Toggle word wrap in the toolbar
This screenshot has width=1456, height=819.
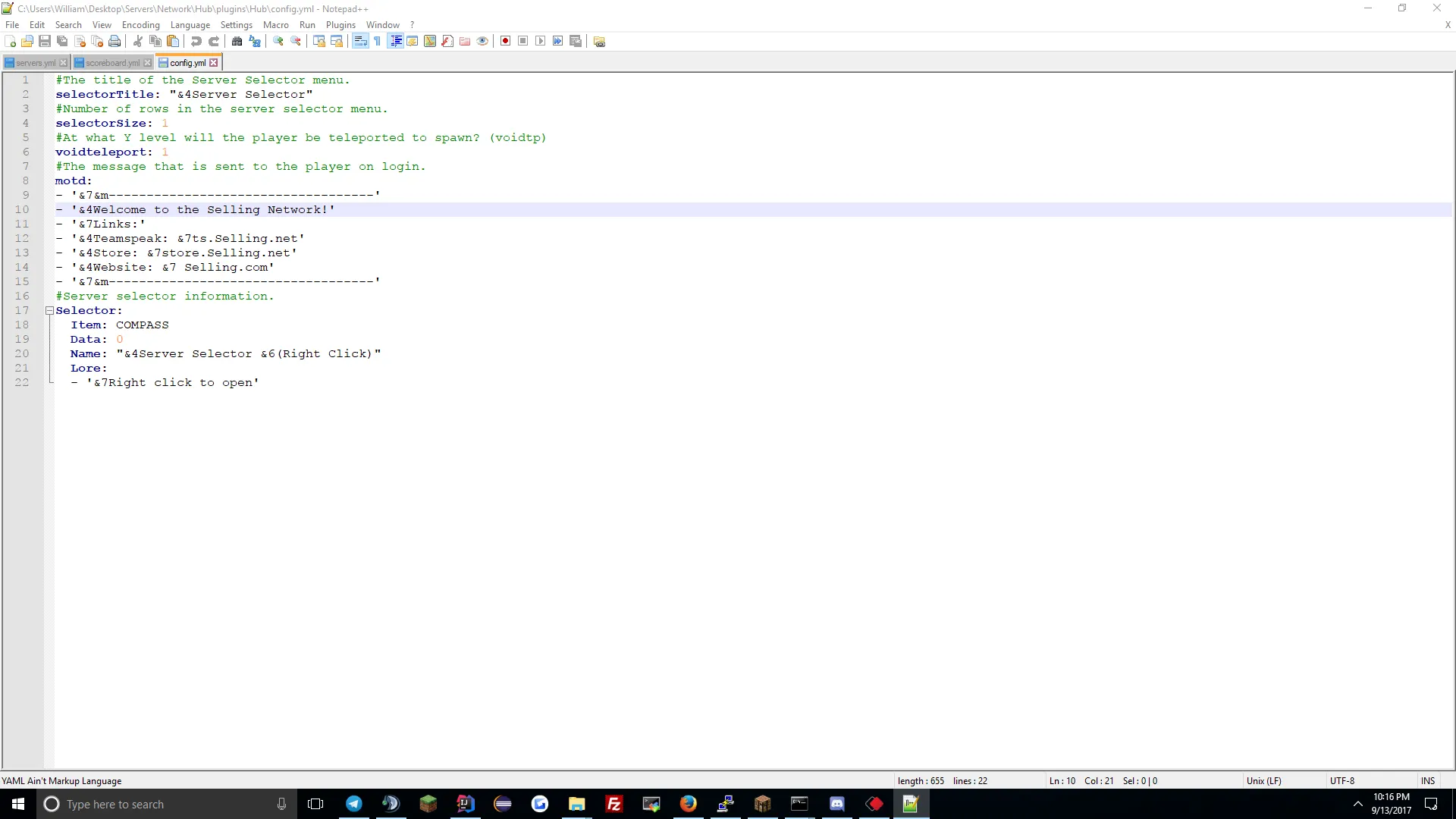pyautogui.click(x=360, y=41)
